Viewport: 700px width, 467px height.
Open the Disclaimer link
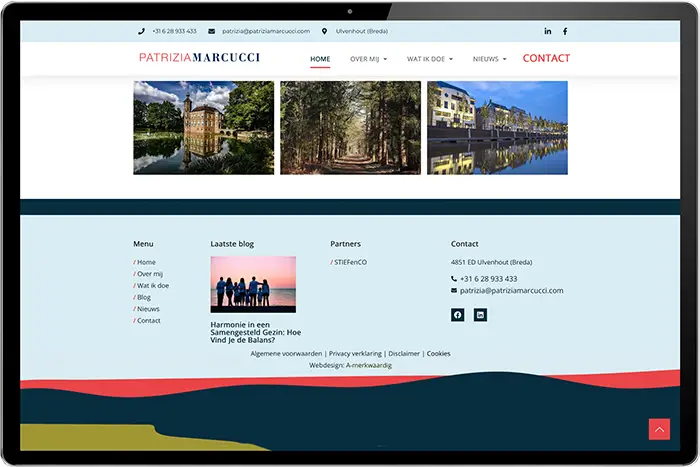pyautogui.click(x=404, y=354)
